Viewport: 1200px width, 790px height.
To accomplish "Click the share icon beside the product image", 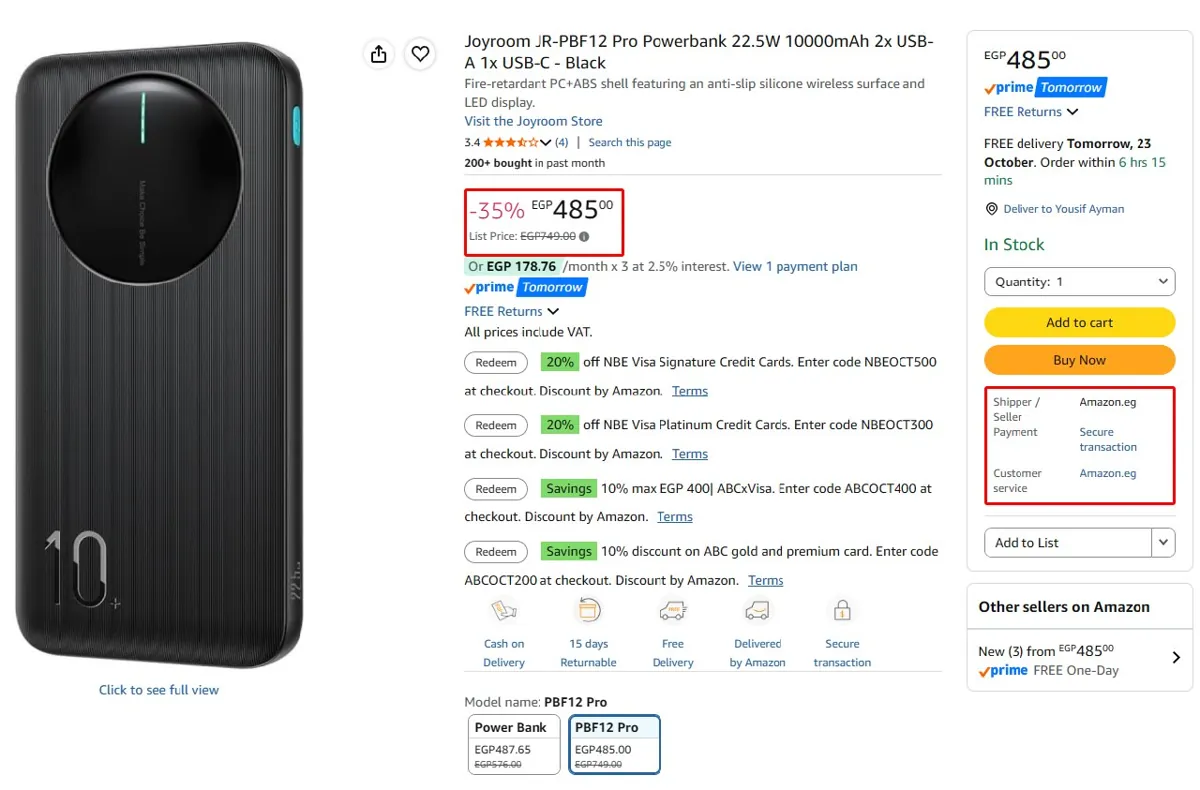I will [x=378, y=54].
